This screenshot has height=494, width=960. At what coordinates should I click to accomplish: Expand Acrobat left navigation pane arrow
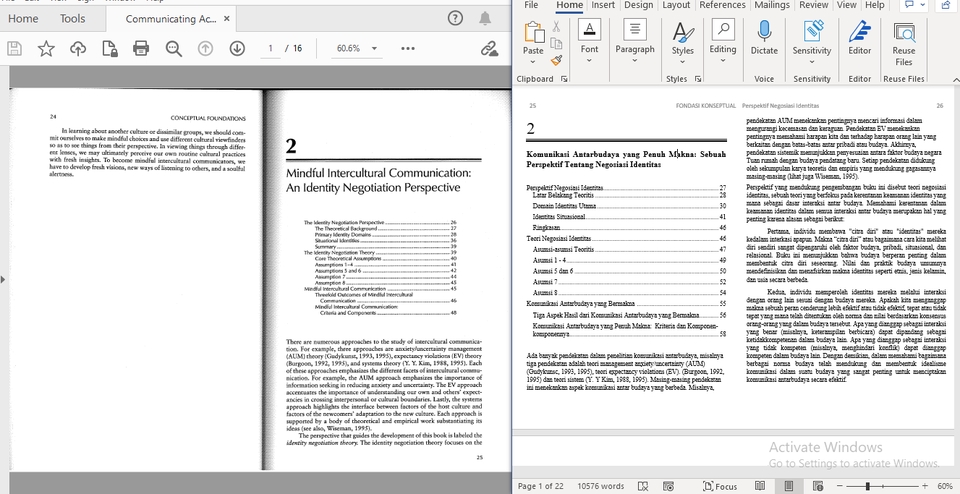(x=2, y=280)
